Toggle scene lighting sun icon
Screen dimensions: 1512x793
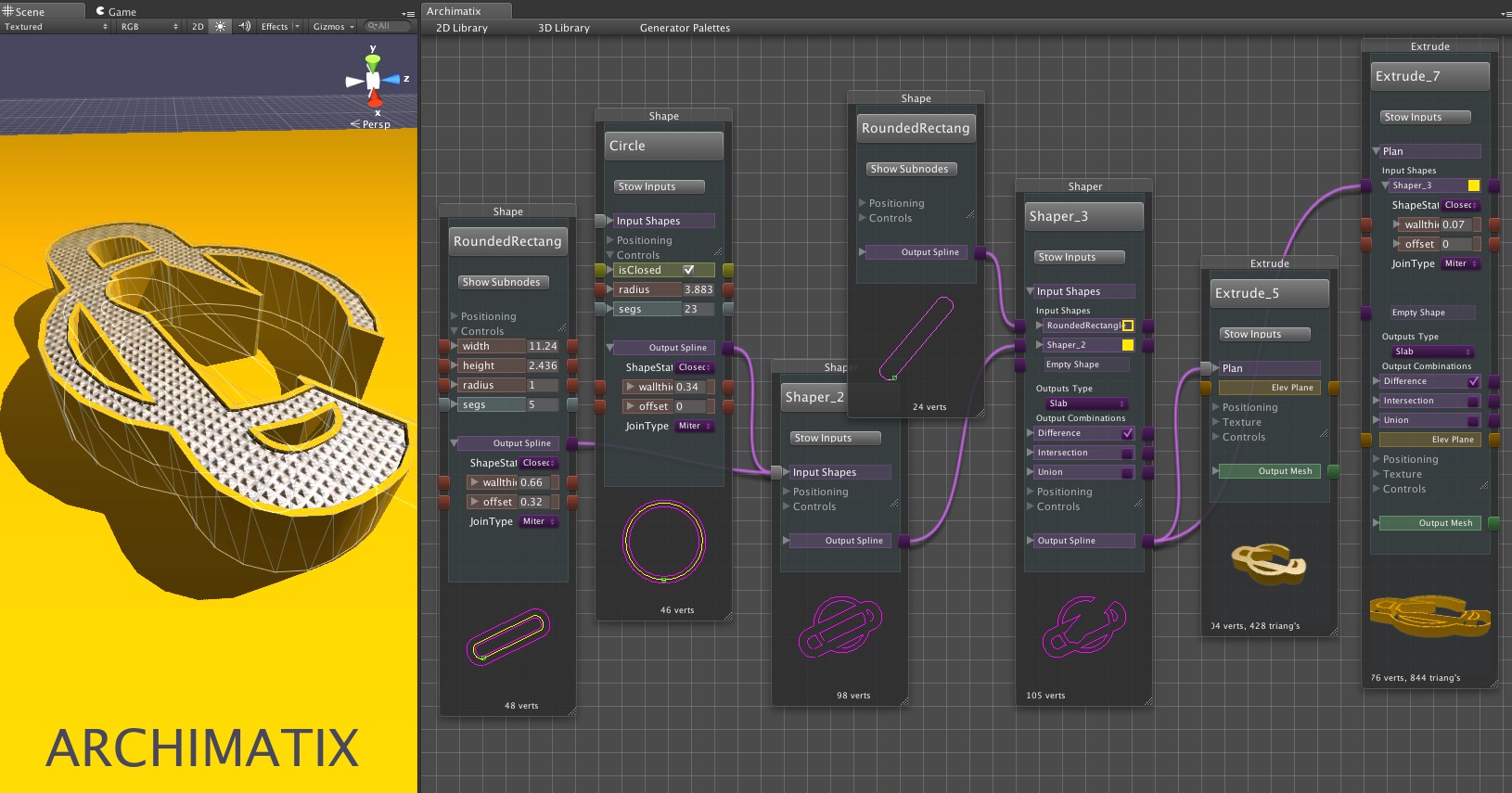[x=220, y=27]
